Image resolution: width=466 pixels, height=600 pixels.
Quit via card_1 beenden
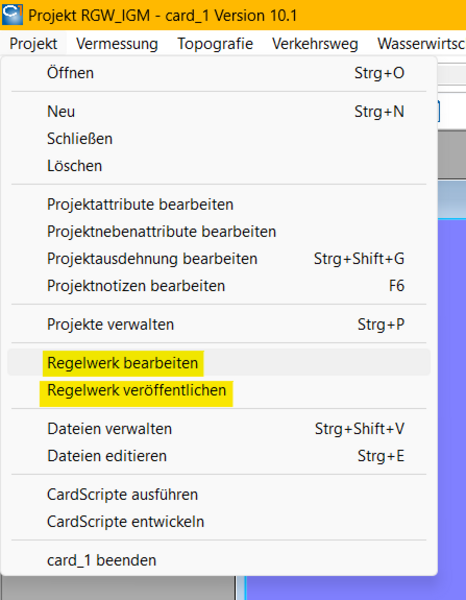[x=219, y=560]
